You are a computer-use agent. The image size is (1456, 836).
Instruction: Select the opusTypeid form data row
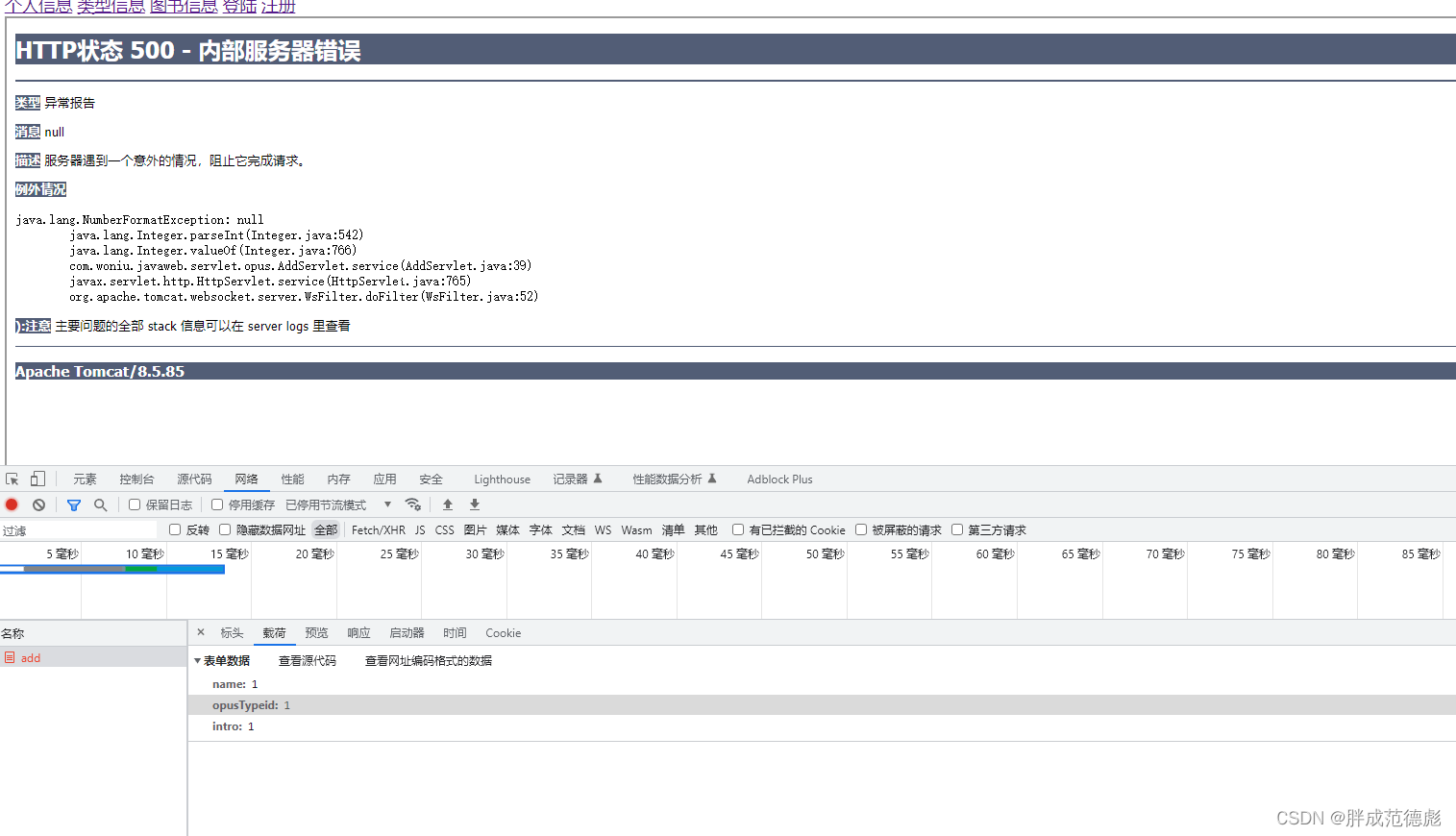point(822,705)
